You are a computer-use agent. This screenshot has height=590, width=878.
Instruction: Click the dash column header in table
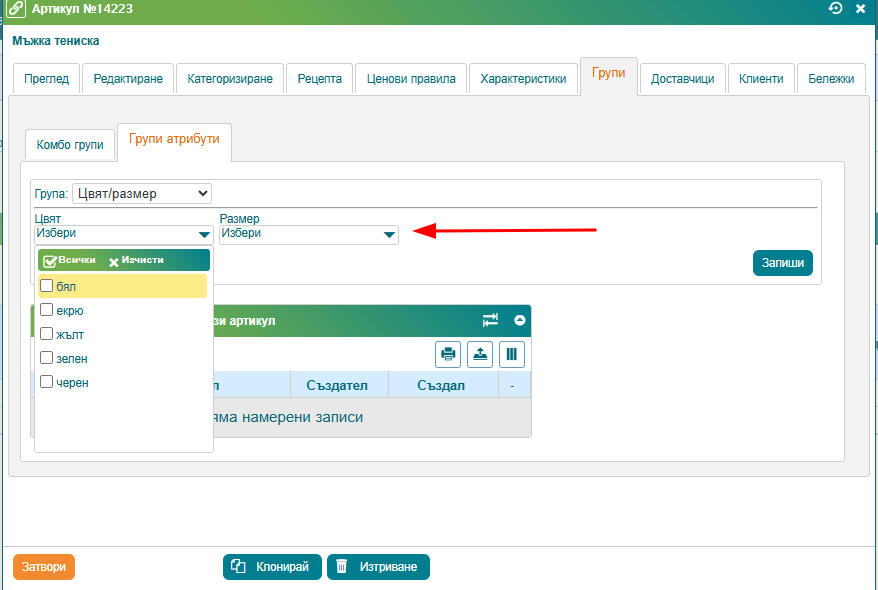click(x=515, y=385)
